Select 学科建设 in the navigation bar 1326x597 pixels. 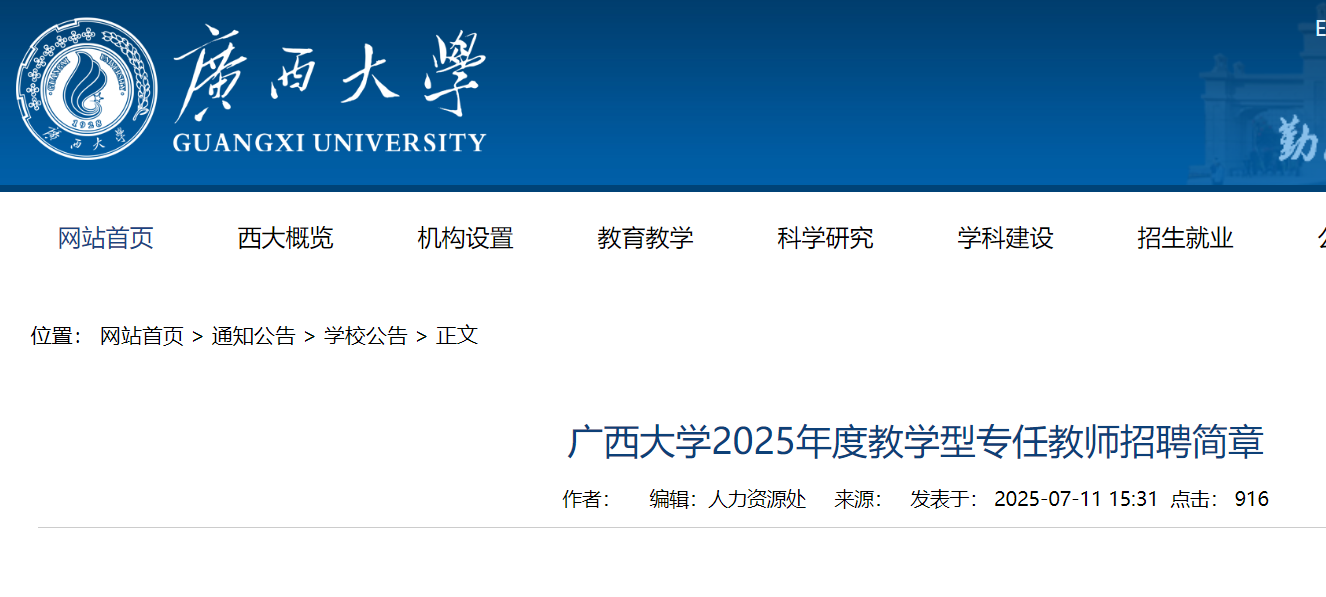(1006, 238)
